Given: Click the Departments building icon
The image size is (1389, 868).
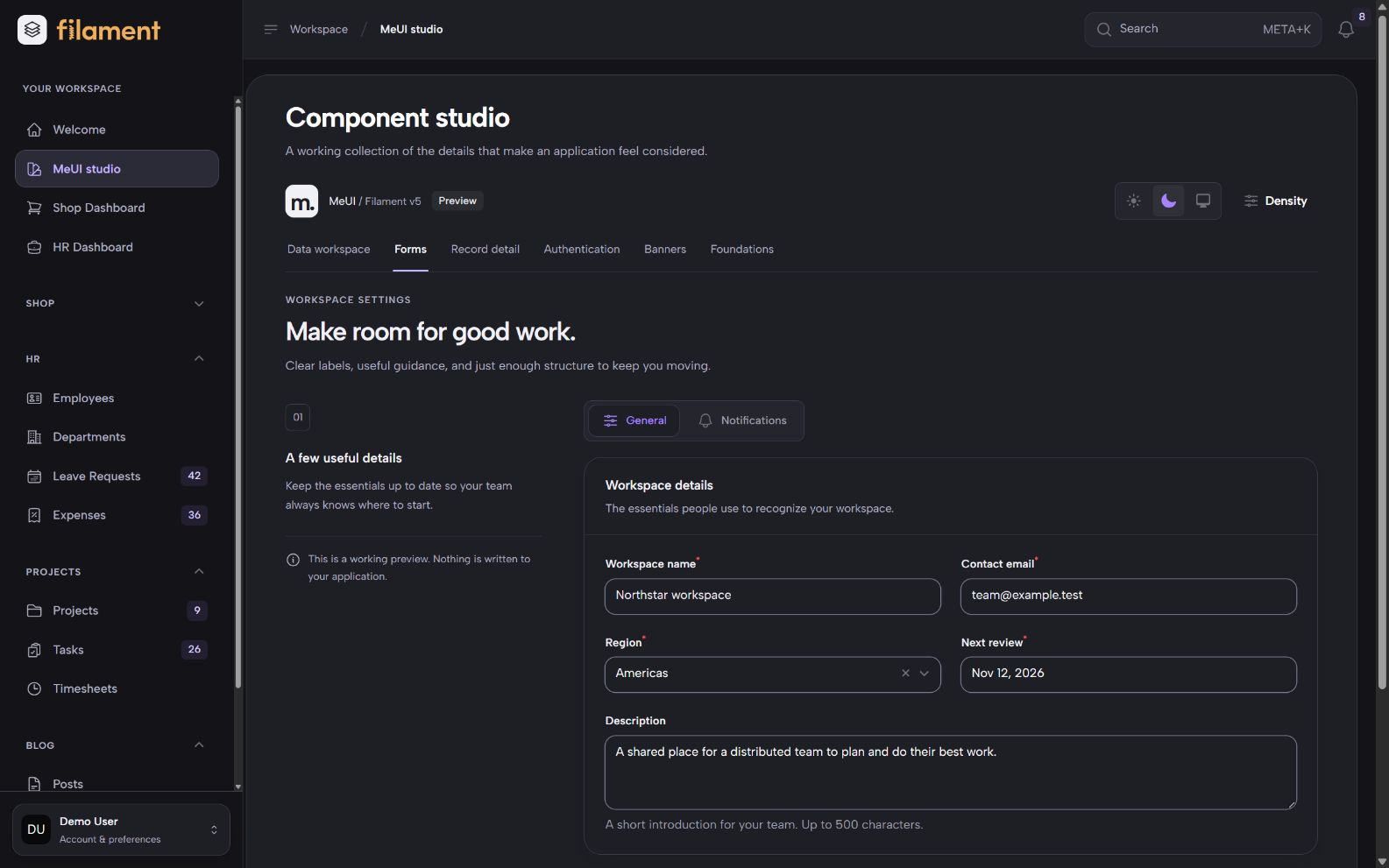Looking at the screenshot, I should click(x=34, y=437).
